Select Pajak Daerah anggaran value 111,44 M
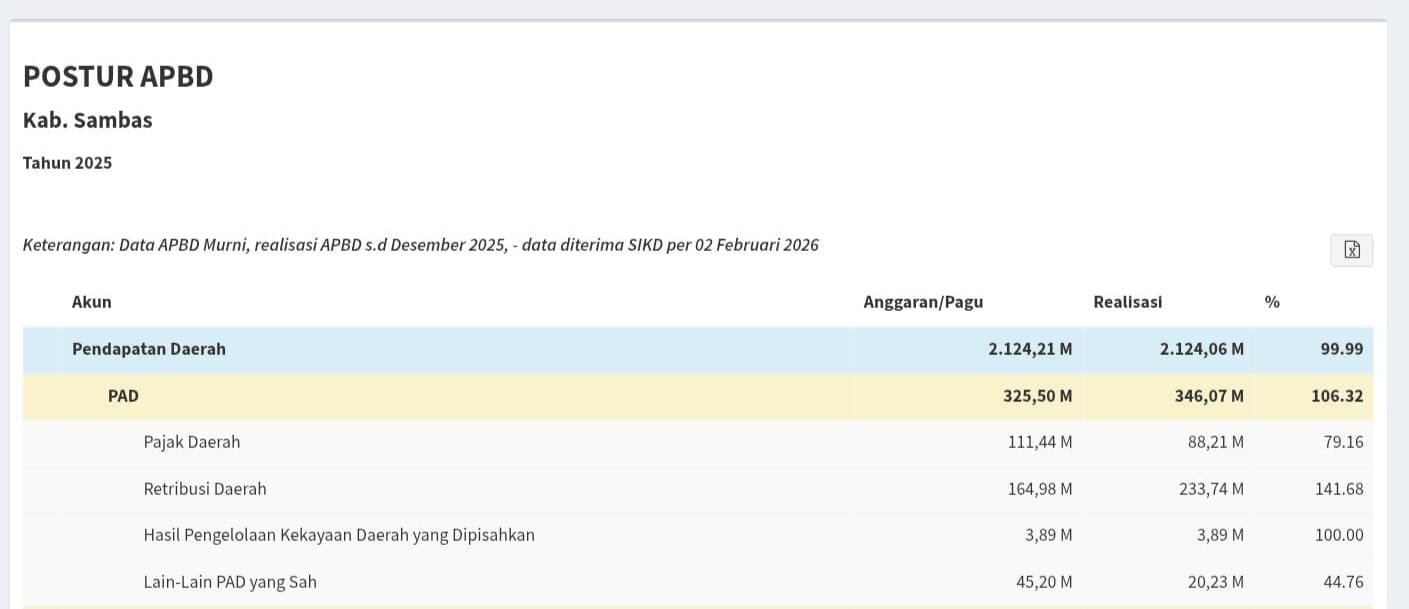This screenshot has height=609, width=1409. click(x=1039, y=442)
